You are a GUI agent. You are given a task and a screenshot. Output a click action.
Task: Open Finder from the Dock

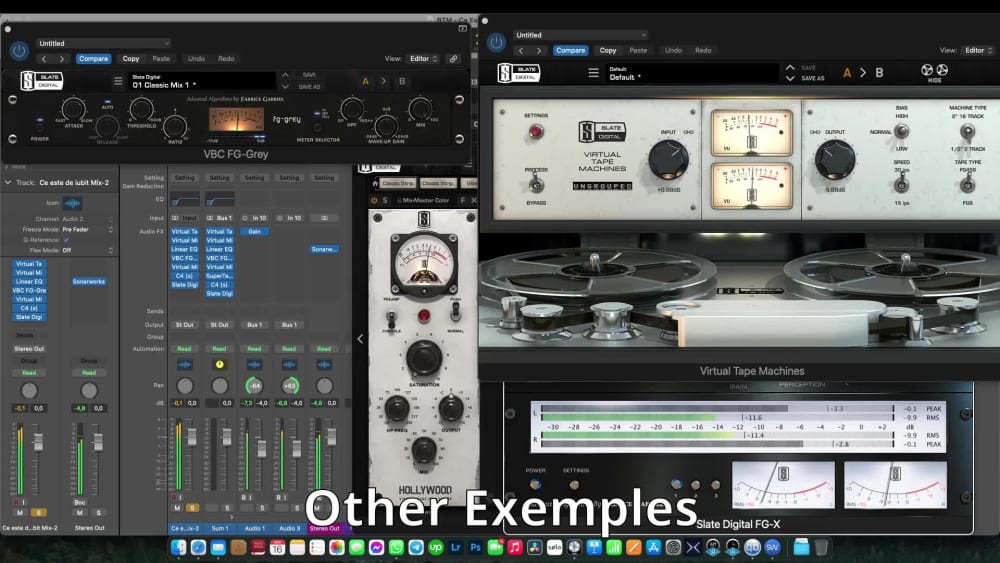click(x=179, y=547)
